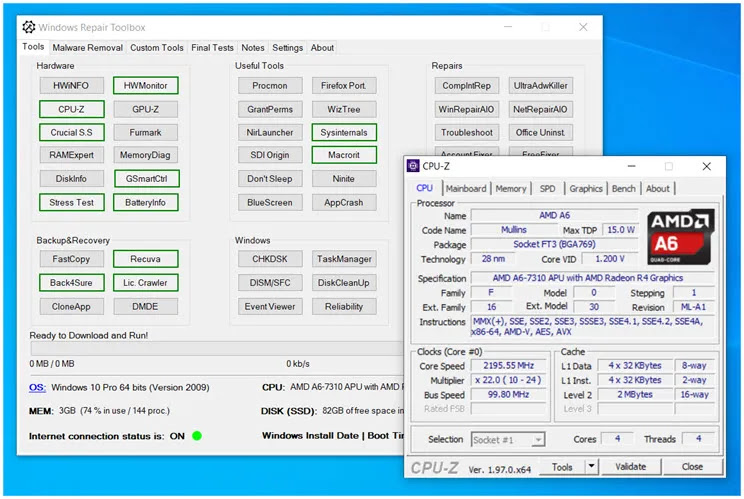Screen dimensions: 744x499
Task: Open NirLauncher tool
Action: [x=270, y=132]
